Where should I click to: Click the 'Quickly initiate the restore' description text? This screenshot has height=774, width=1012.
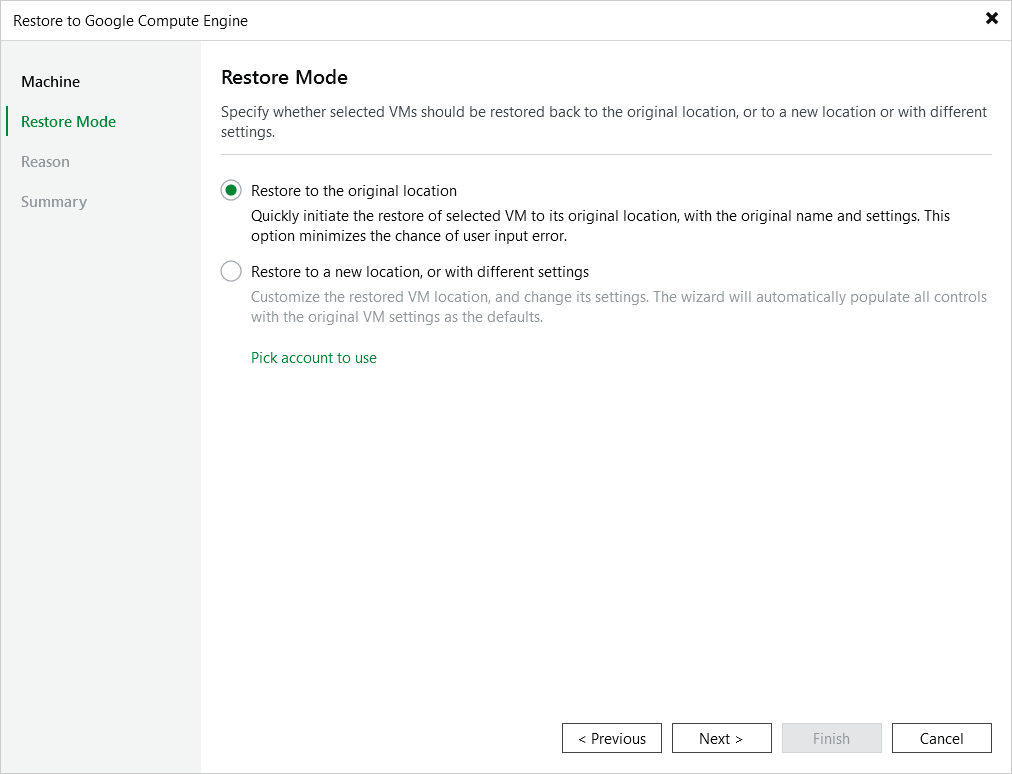point(600,226)
